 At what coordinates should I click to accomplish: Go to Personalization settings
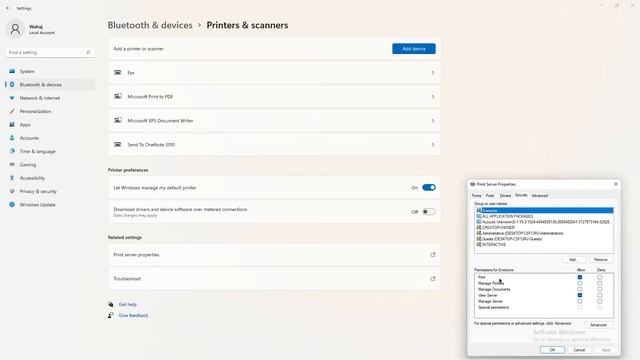[35, 111]
